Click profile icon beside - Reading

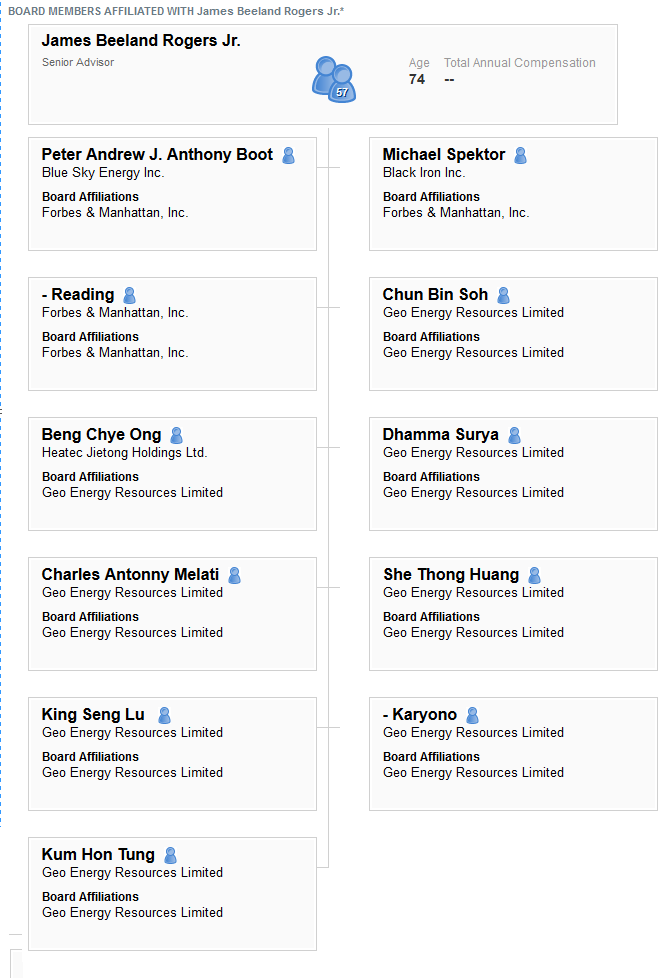[x=129, y=295]
